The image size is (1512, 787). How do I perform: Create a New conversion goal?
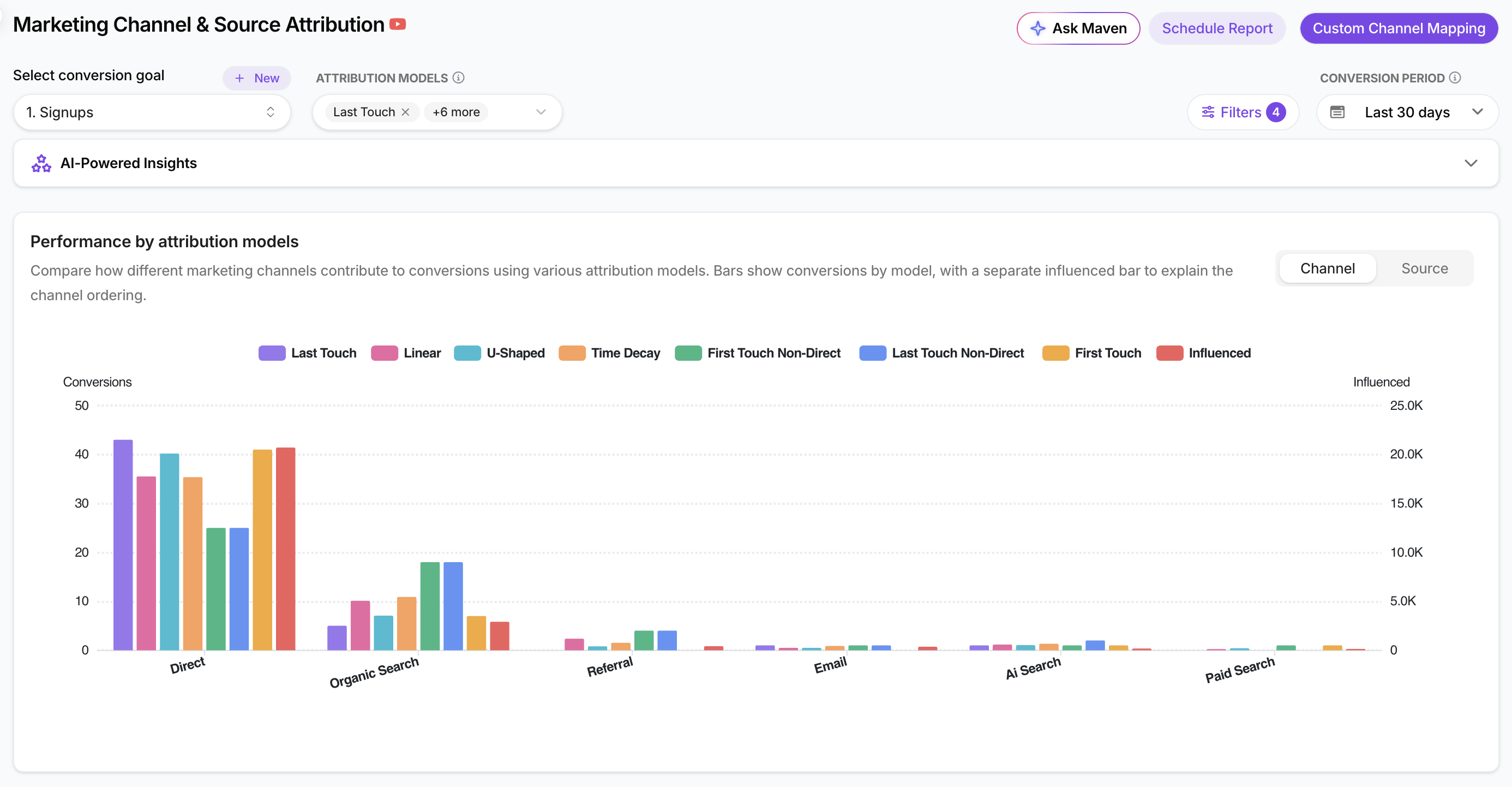coord(256,78)
